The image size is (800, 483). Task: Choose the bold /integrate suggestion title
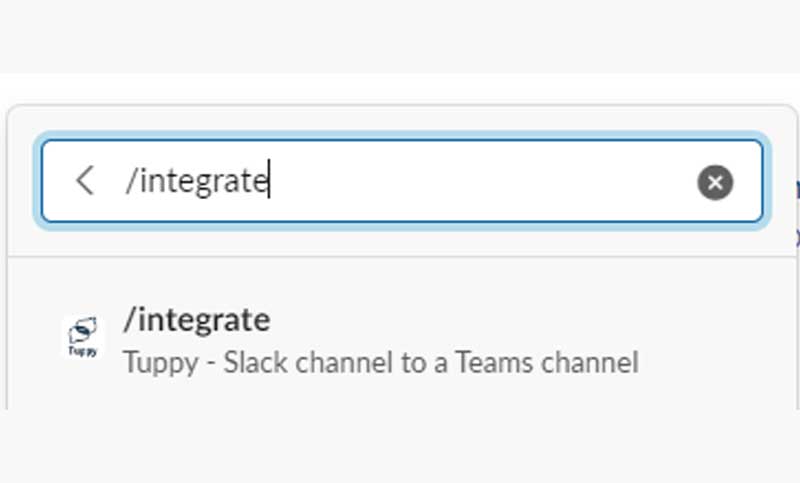197,320
